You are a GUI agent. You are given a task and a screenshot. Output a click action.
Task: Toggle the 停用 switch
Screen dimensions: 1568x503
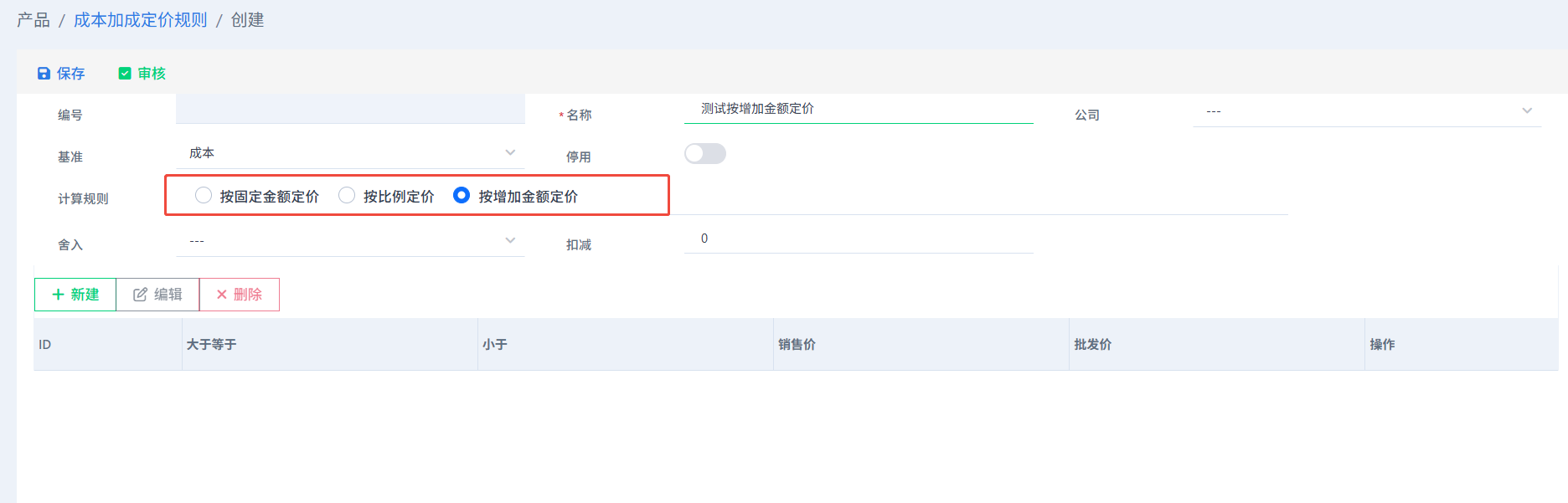tap(705, 154)
